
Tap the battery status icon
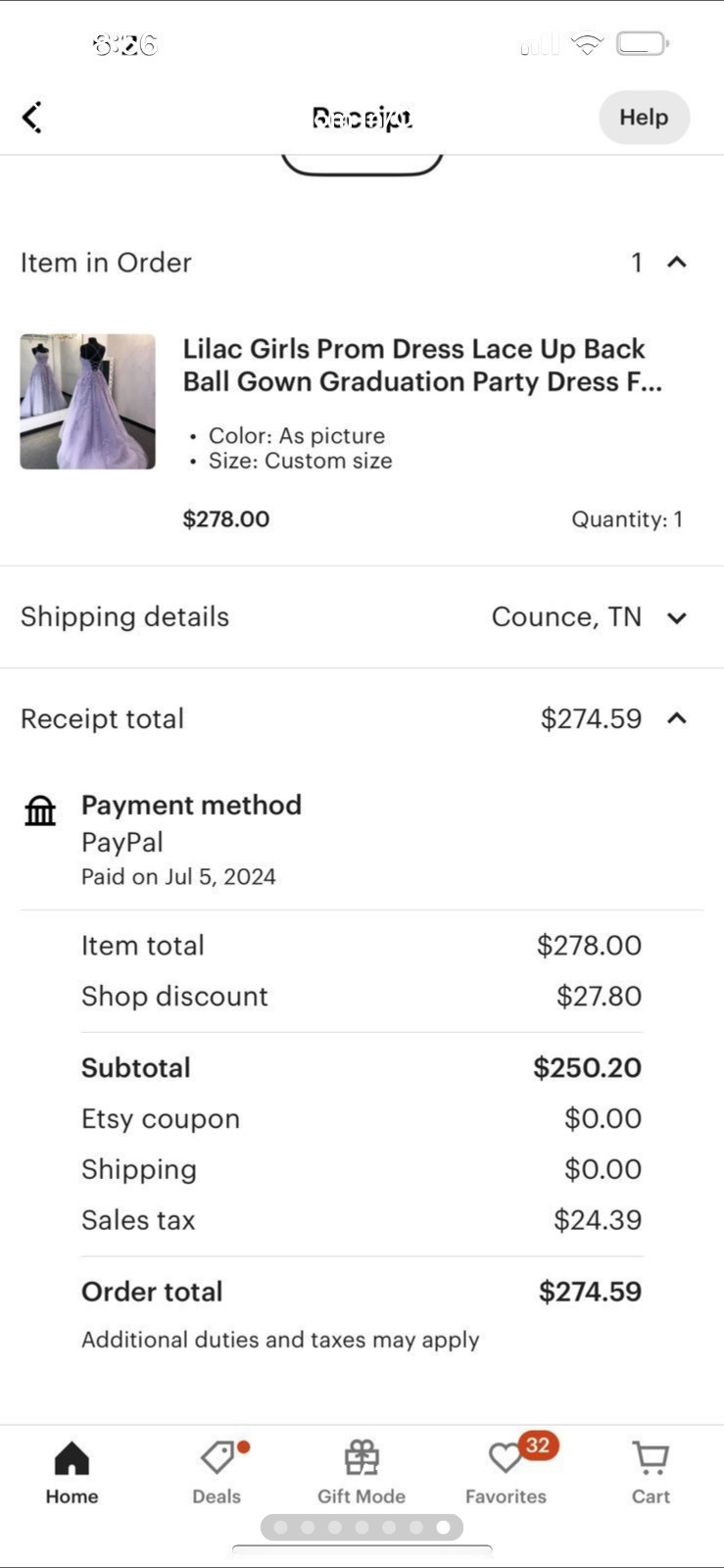coord(642,44)
